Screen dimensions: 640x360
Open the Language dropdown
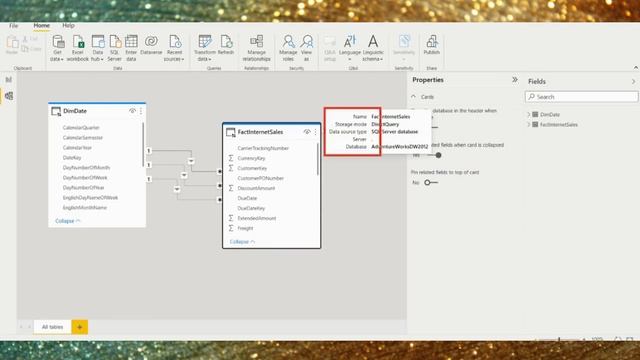point(350,48)
